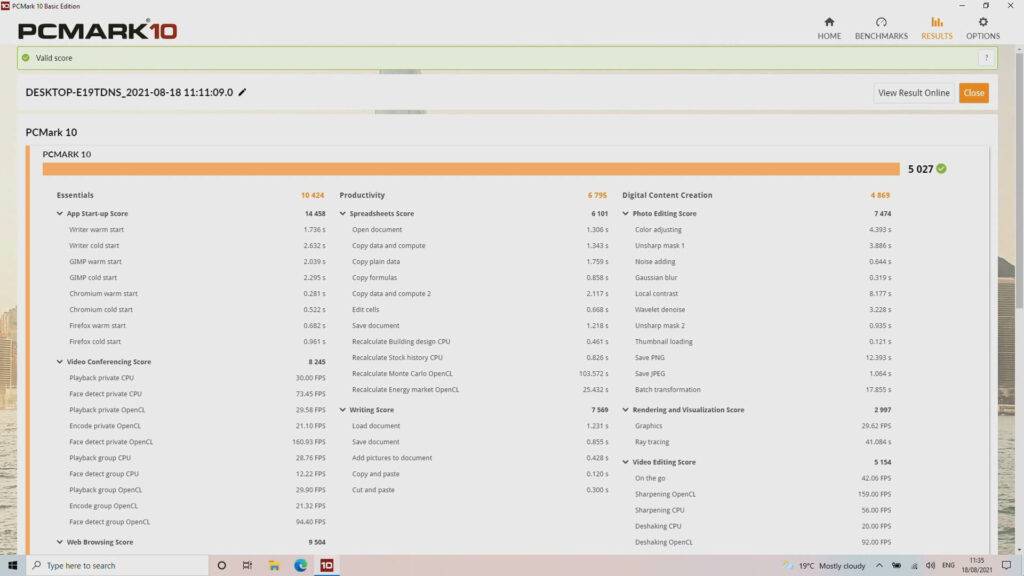Click the GIMP cold start row

click(x=197, y=278)
